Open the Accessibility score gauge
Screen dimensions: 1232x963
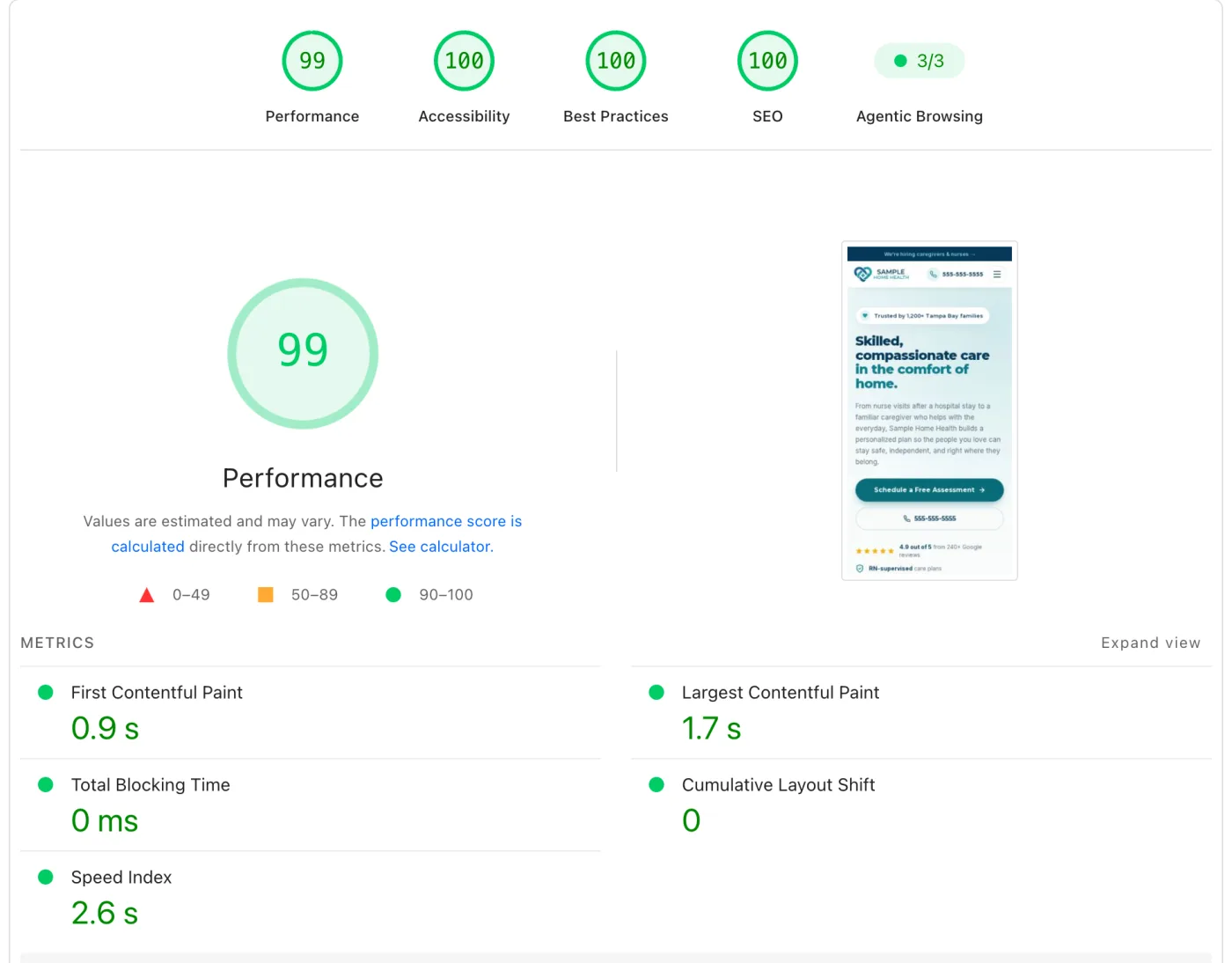pyautogui.click(x=464, y=61)
